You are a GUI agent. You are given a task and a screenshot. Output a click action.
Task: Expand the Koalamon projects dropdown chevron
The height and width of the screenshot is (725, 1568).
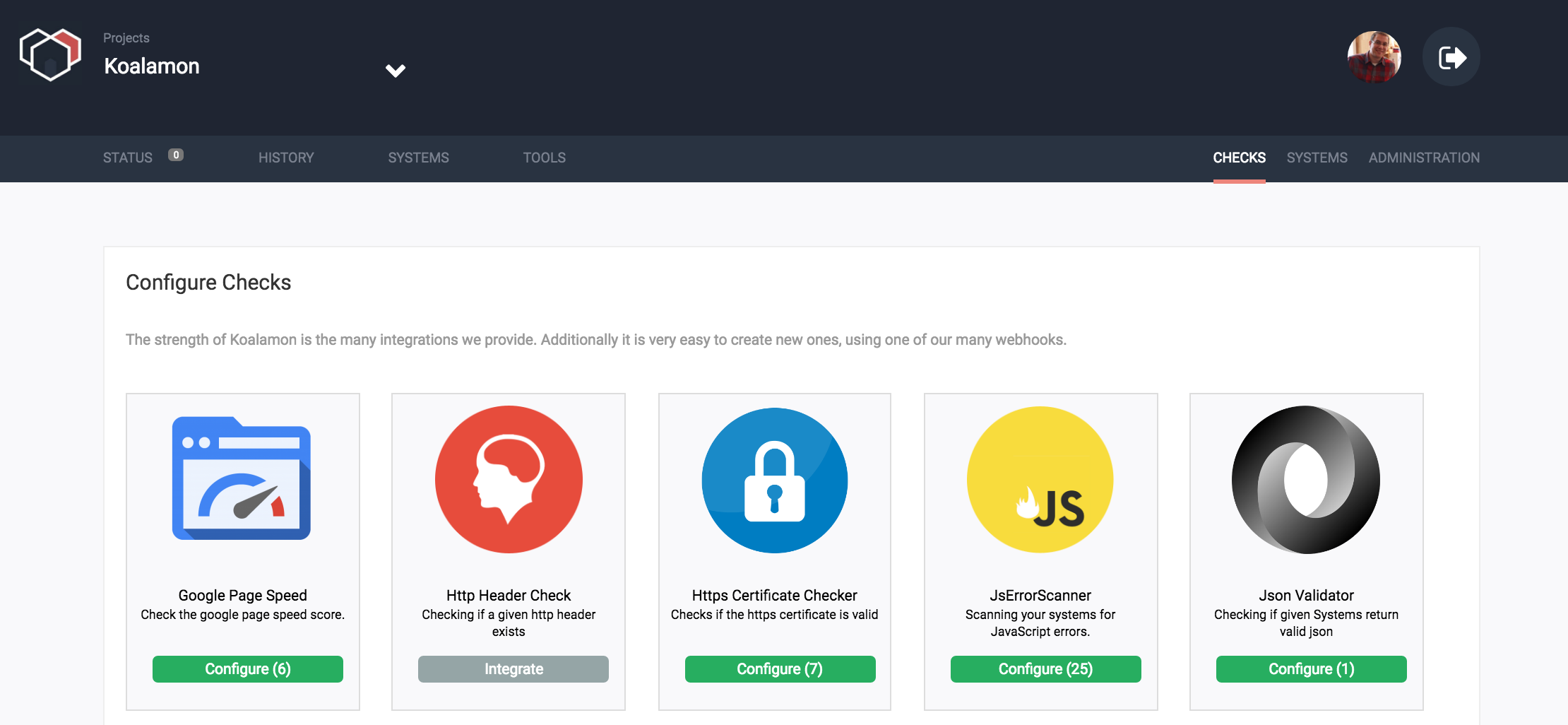click(396, 71)
